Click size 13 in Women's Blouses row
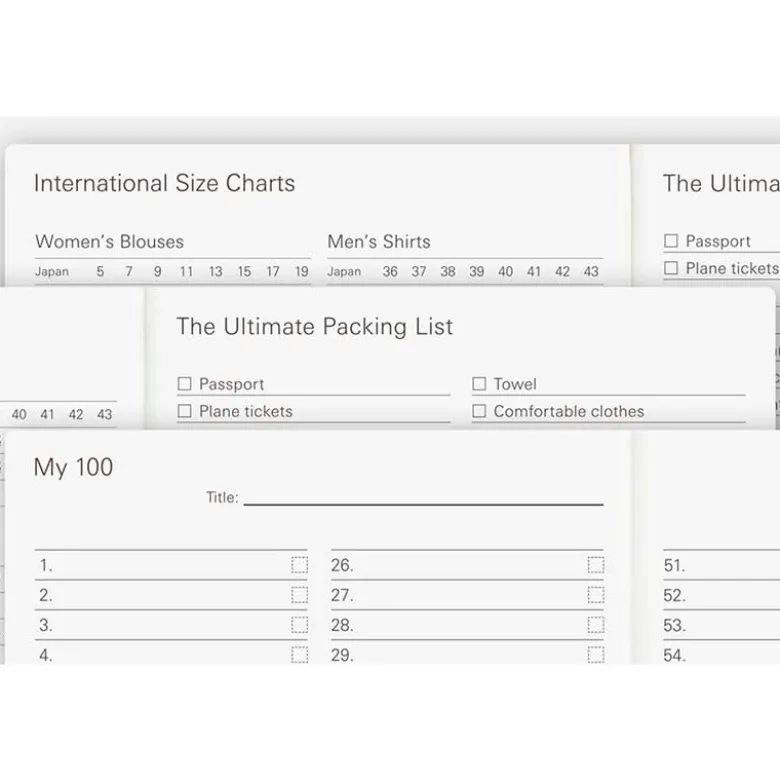Image resolution: width=780 pixels, height=781 pixels. coord(215,271)
